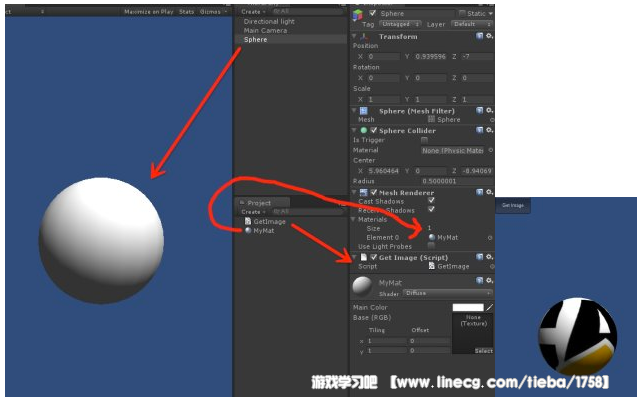Toggle Sphere Collider enabled checkbox
The height and width of the screenshot is (399, 643).
click(374, 130)
